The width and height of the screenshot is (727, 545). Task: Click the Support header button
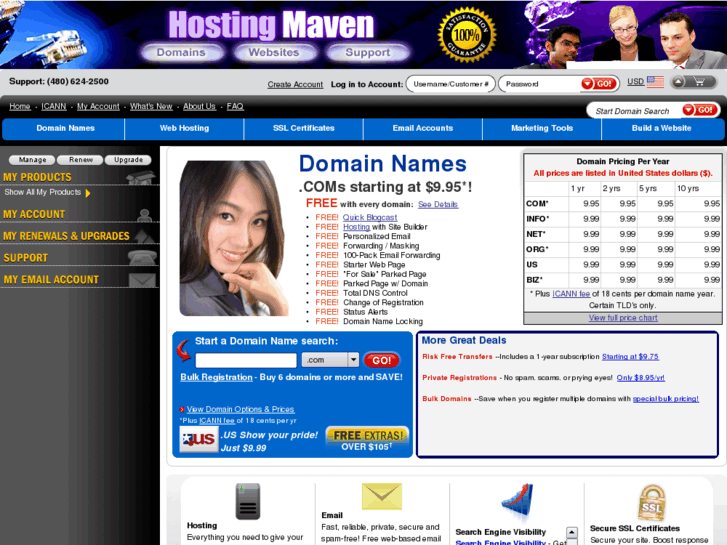(x=368, y=52)
